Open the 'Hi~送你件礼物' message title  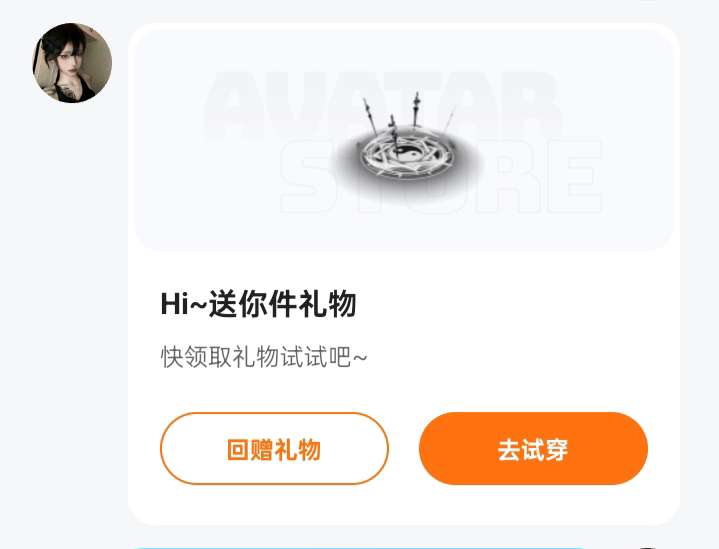(x=259, y=304)
